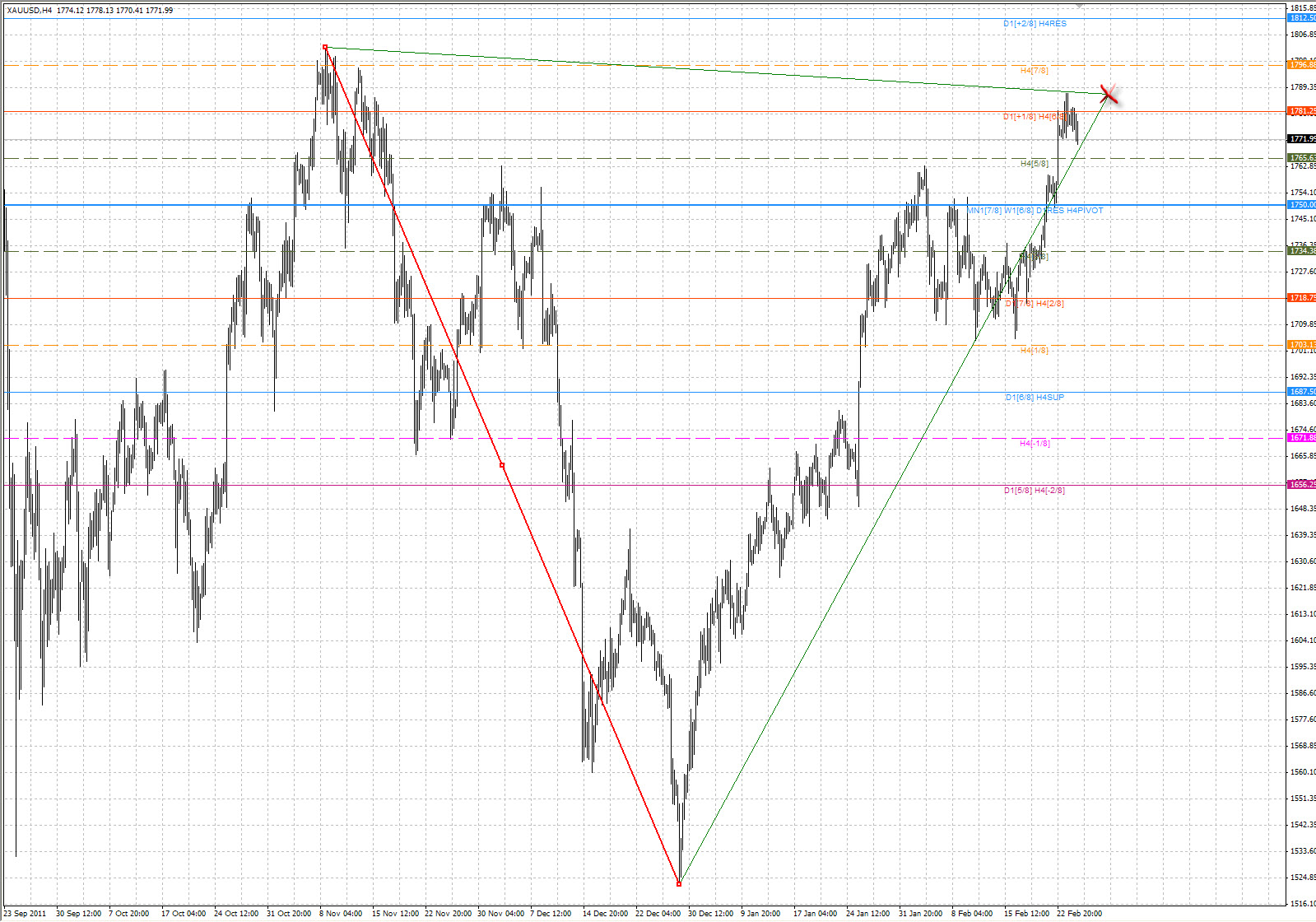Viewport: 1316px width, 922px height.
Task: Select the middle handle of the red trendline
Action: pyautogui.click(x=502, y=465)
